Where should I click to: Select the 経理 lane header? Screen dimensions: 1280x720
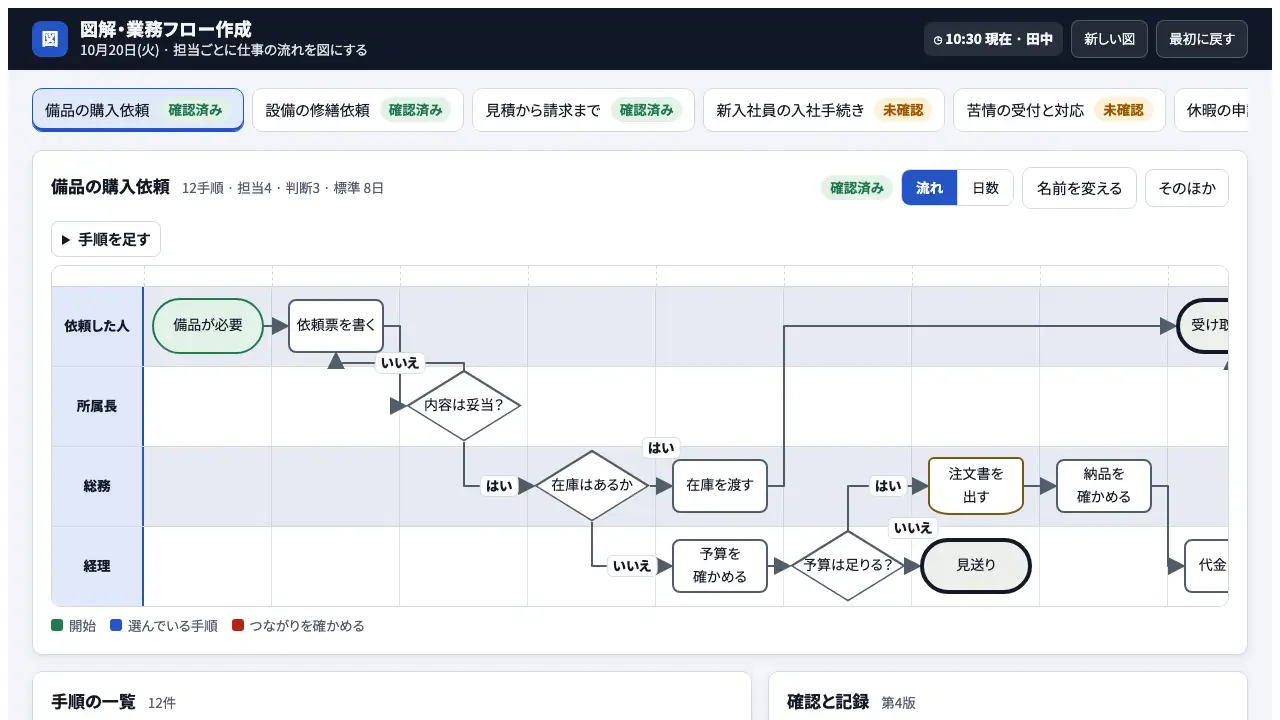pyautogui.click(x=97, y=566)
